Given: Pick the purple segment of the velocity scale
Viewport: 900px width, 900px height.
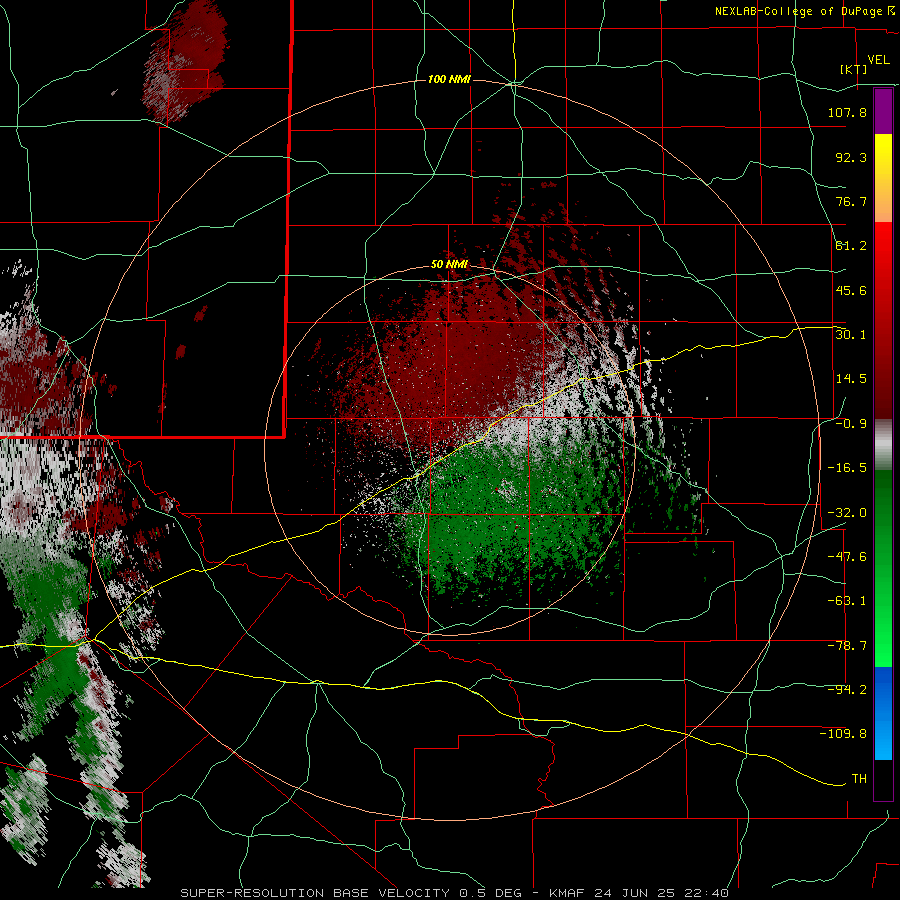Looking at the screenshot, I should click(883, 112).
